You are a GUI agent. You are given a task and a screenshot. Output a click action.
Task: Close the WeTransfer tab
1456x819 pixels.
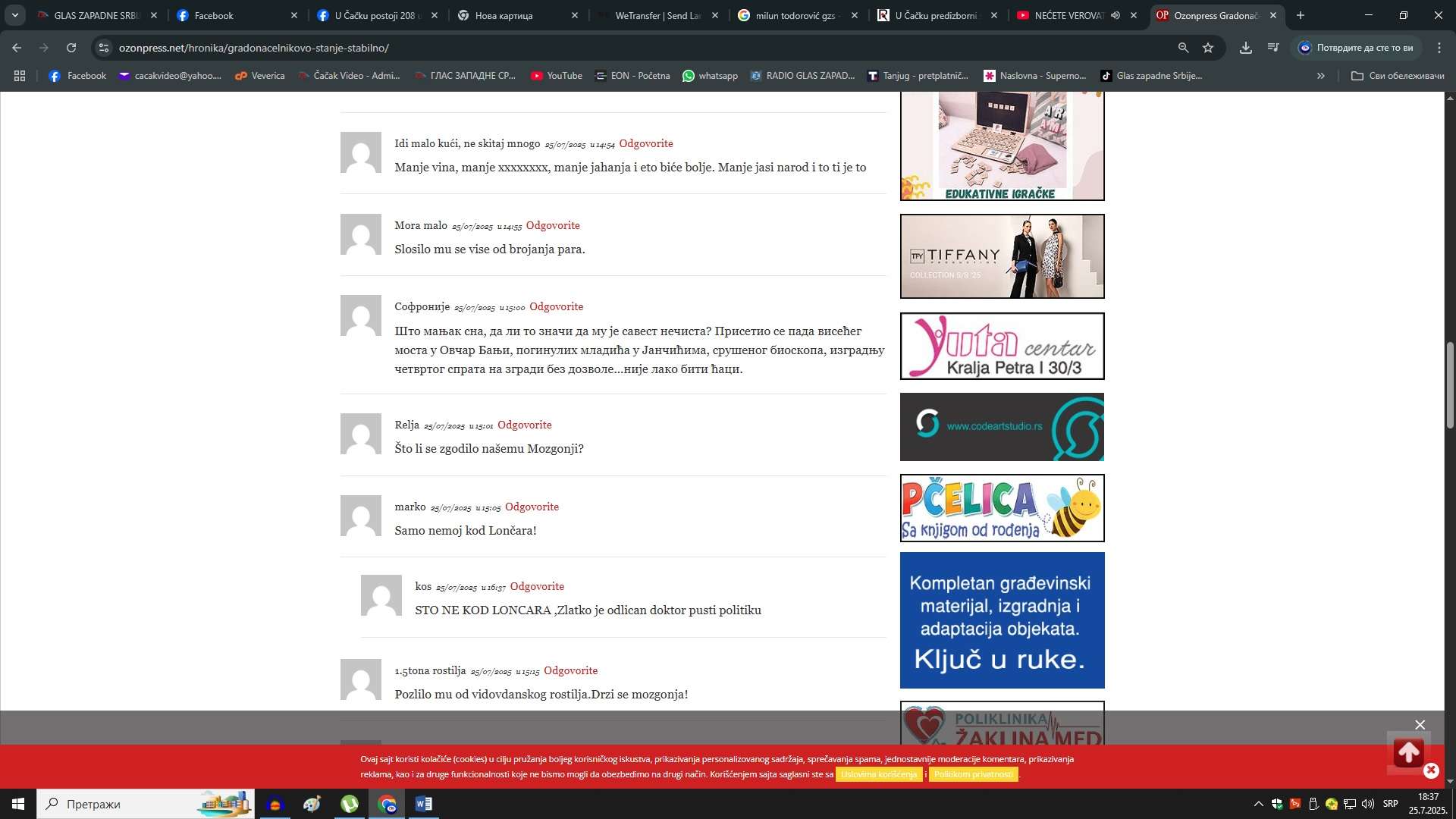pyautogui.click(x=714, y=15)
